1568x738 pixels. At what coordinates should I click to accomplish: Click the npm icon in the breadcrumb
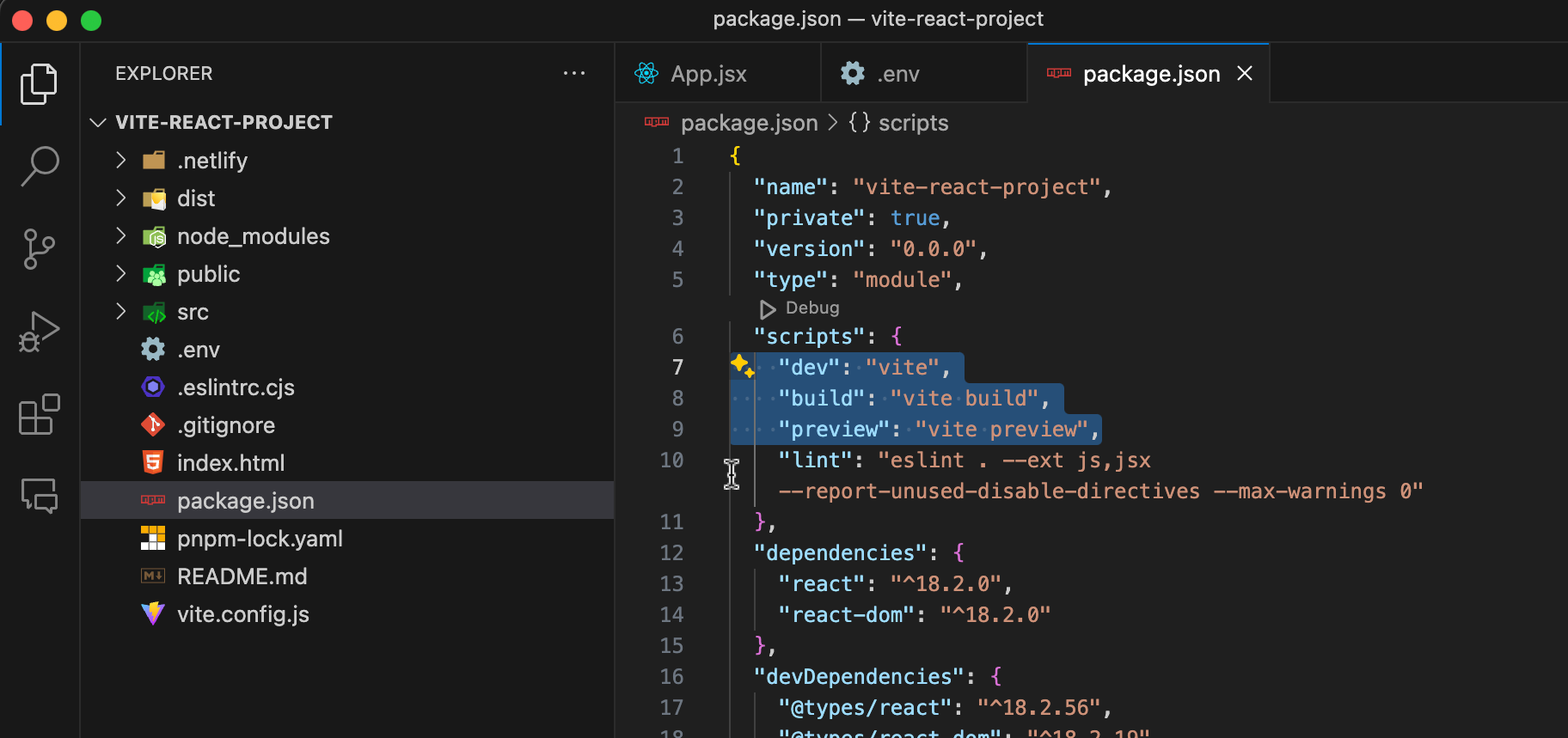coord(657,122)
